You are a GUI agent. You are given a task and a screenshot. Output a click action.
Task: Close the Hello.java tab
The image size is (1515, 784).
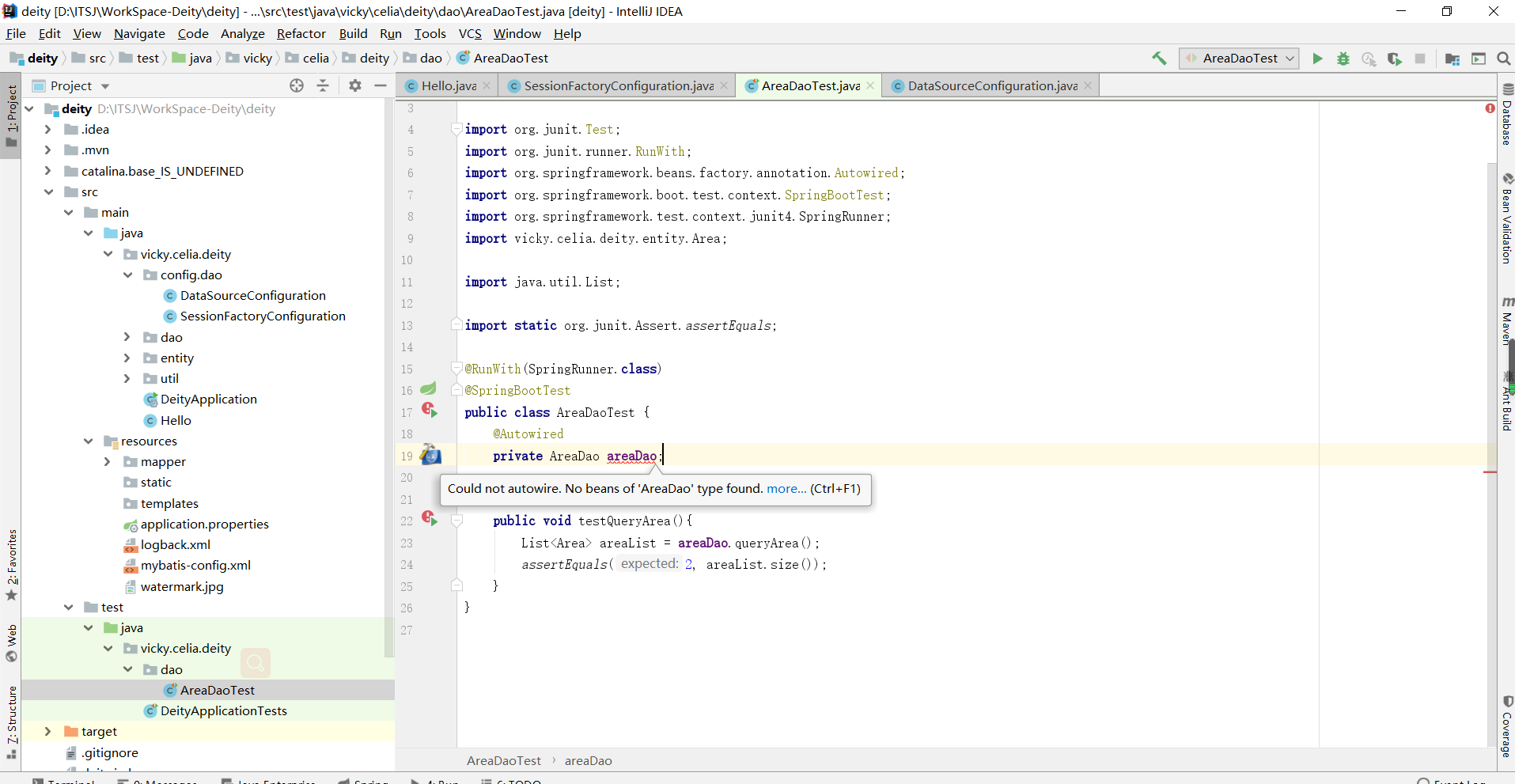pyautogui.click(x=487, y=85)
